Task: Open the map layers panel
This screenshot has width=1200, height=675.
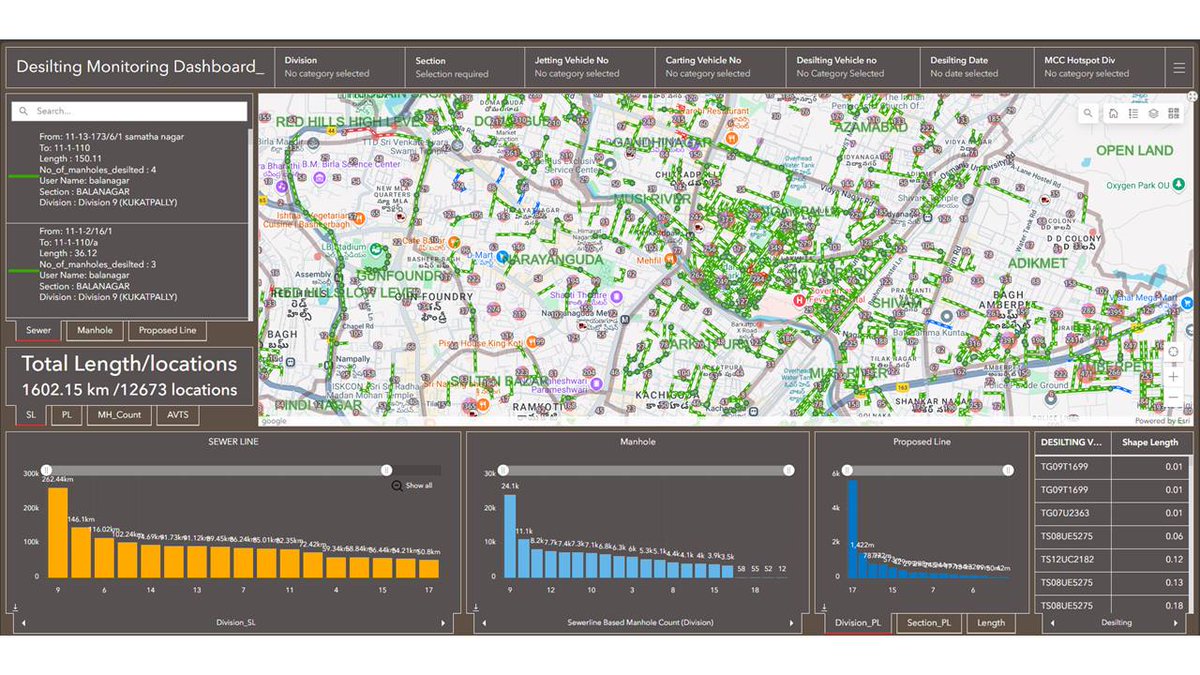Action: click(x=1153, y=113)
